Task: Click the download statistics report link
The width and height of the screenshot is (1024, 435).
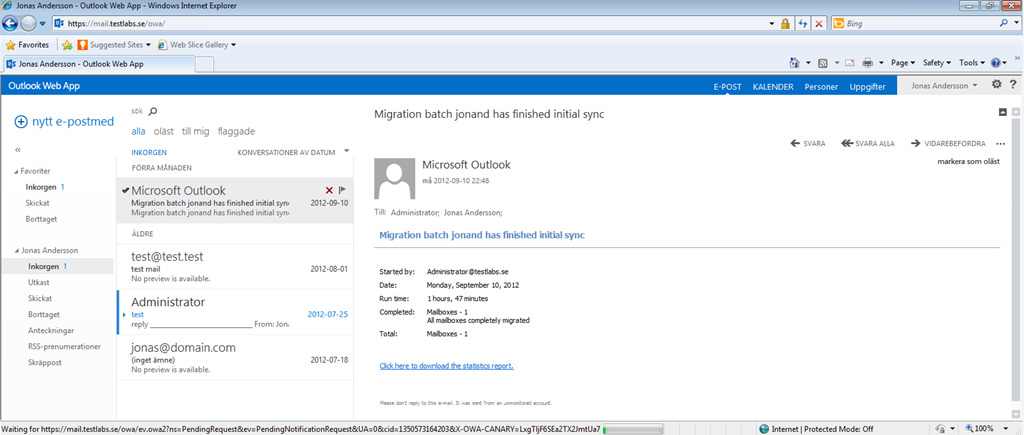Action: [x=446, y=366]
